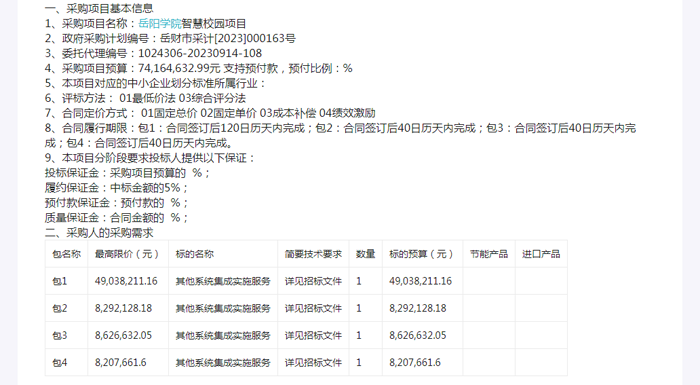Click the 包4 cell in table
Viewport: 700px width, 385px height.
click(59, 363)
